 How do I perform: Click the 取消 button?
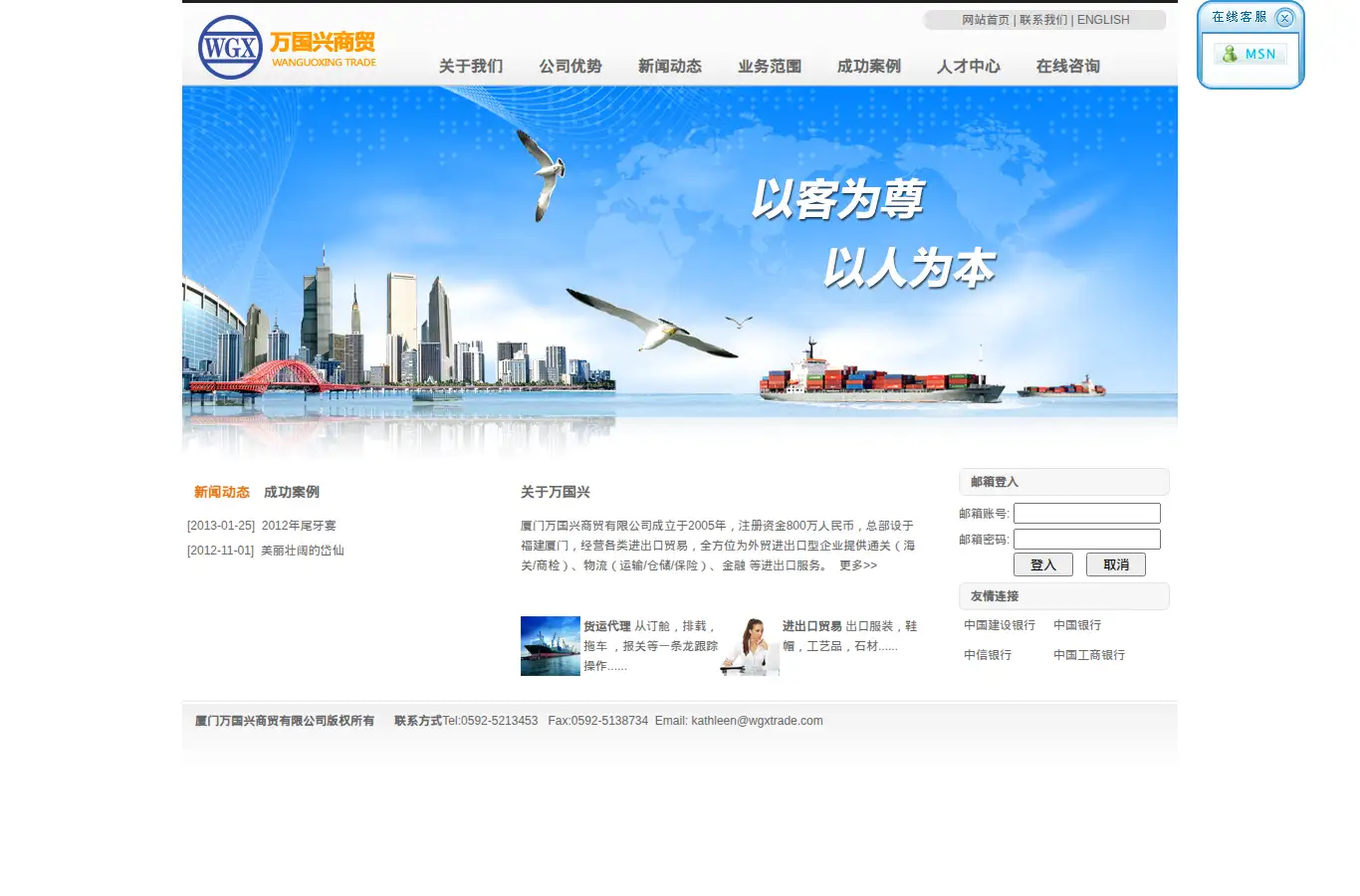click(1116, 564)
